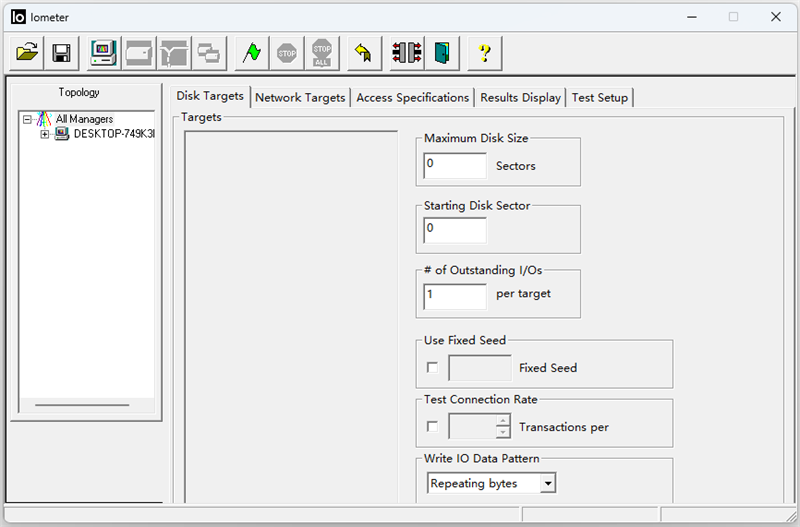Screen dimensions: 800x527
Task: Switch to the Disk Targets tab
Action: point(210,96)
